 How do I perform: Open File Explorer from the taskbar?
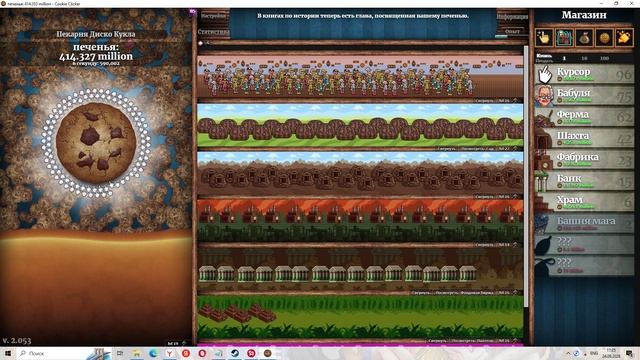pos(136,353)
